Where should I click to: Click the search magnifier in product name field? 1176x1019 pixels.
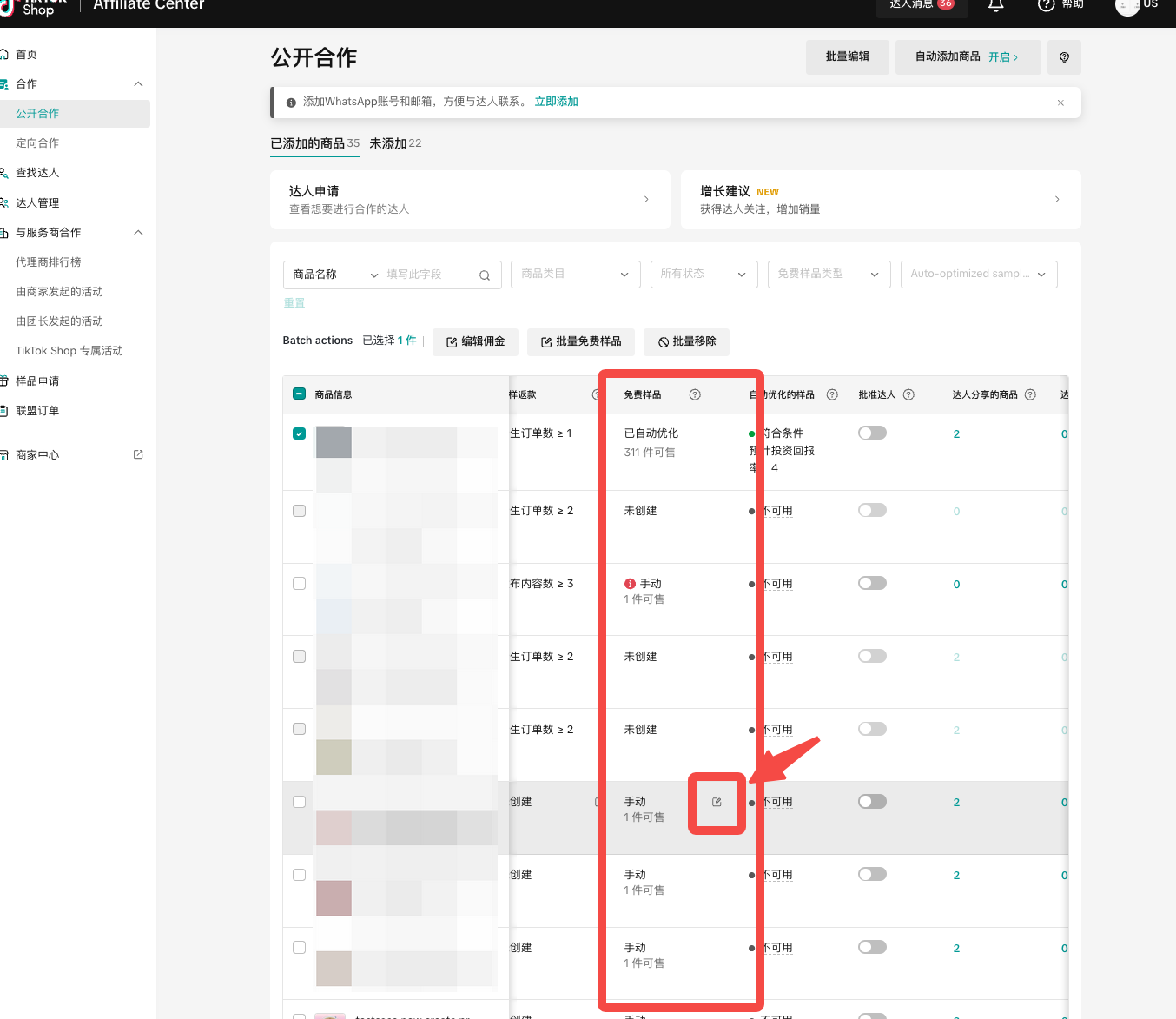coord(485,275)
